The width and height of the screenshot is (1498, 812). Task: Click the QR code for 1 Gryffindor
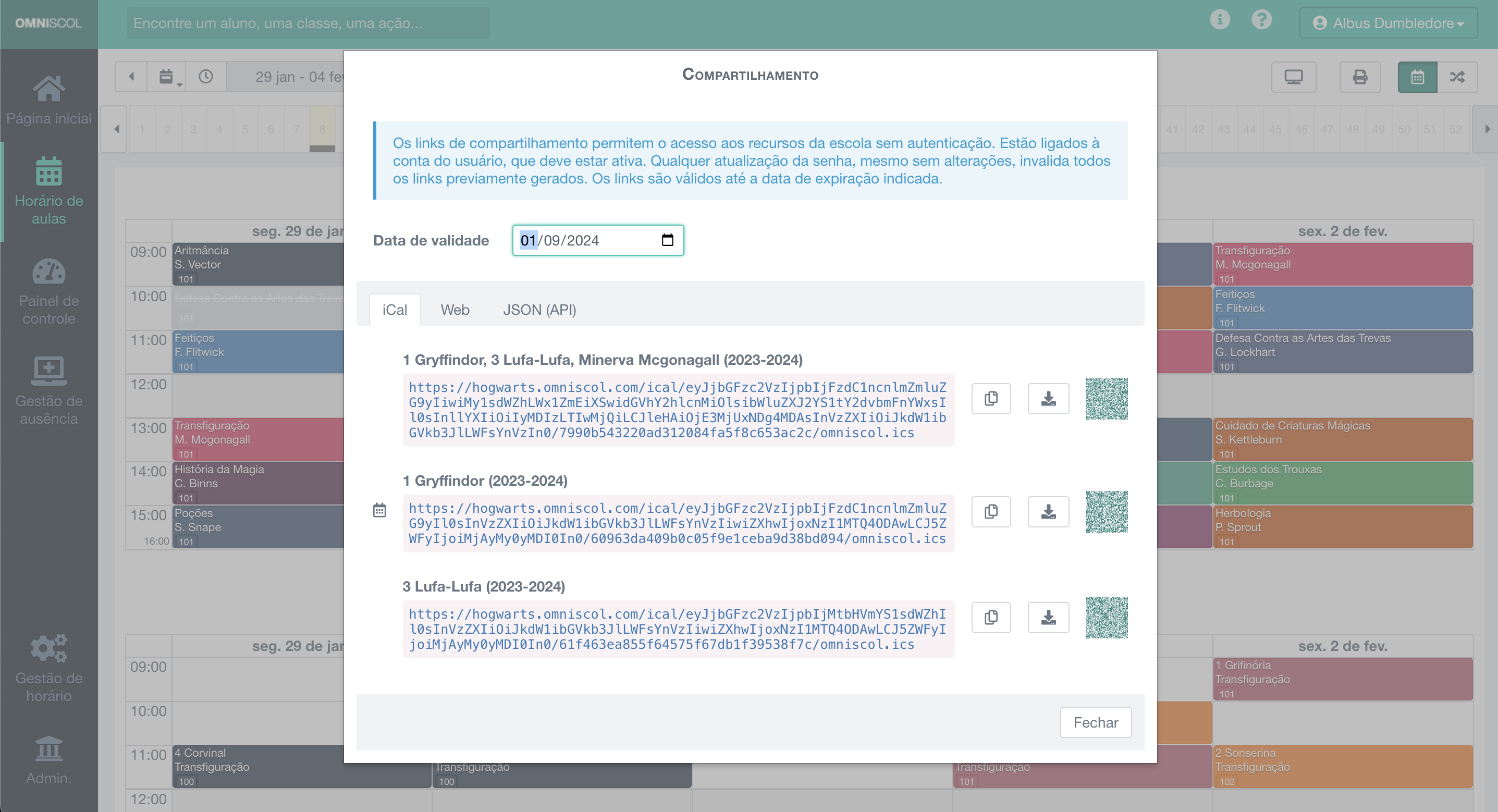(x=1107, y=512)
